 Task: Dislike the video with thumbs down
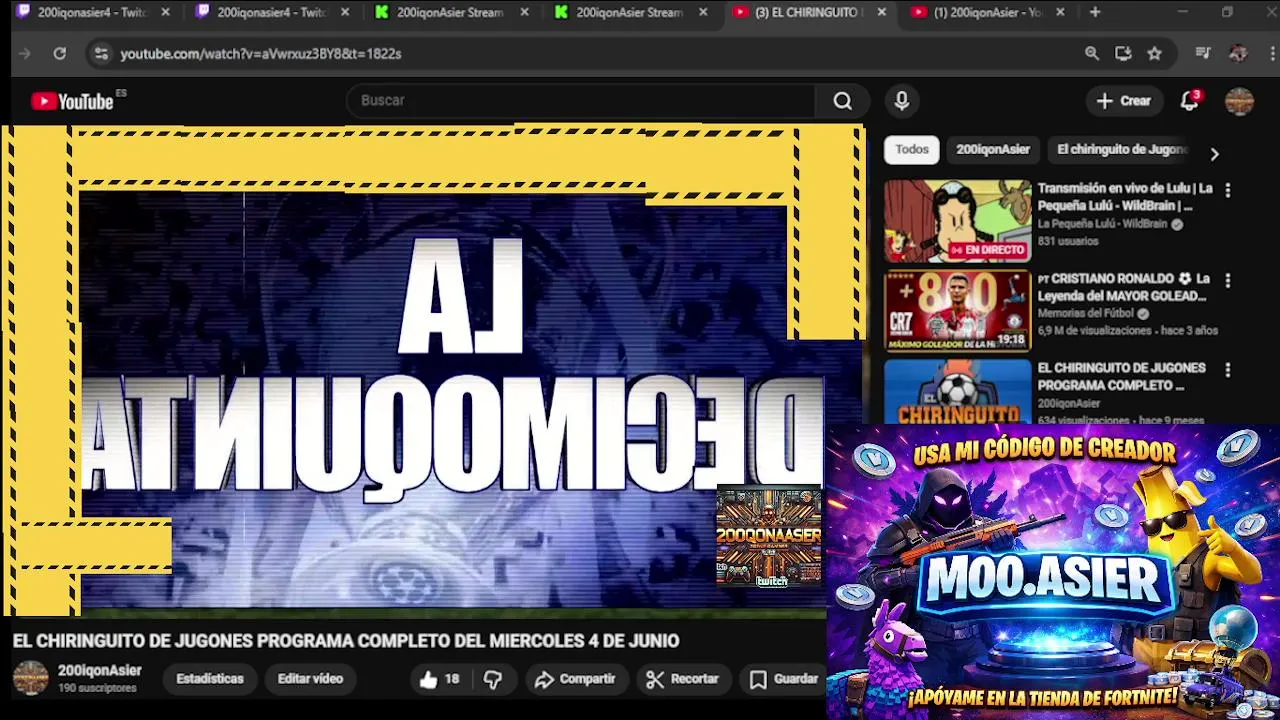[493, 679]
